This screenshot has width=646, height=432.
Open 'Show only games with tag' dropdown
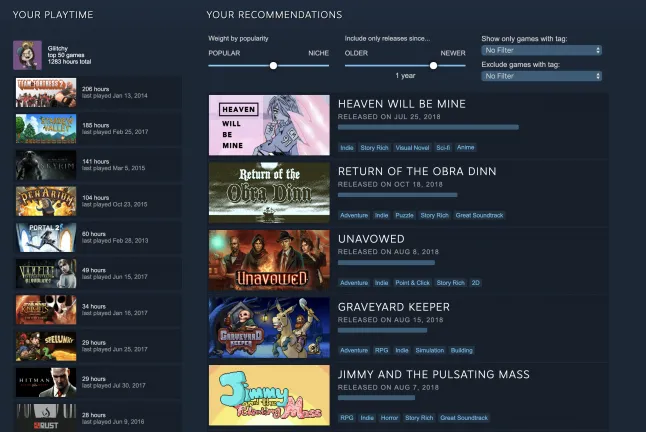(541, 50)
